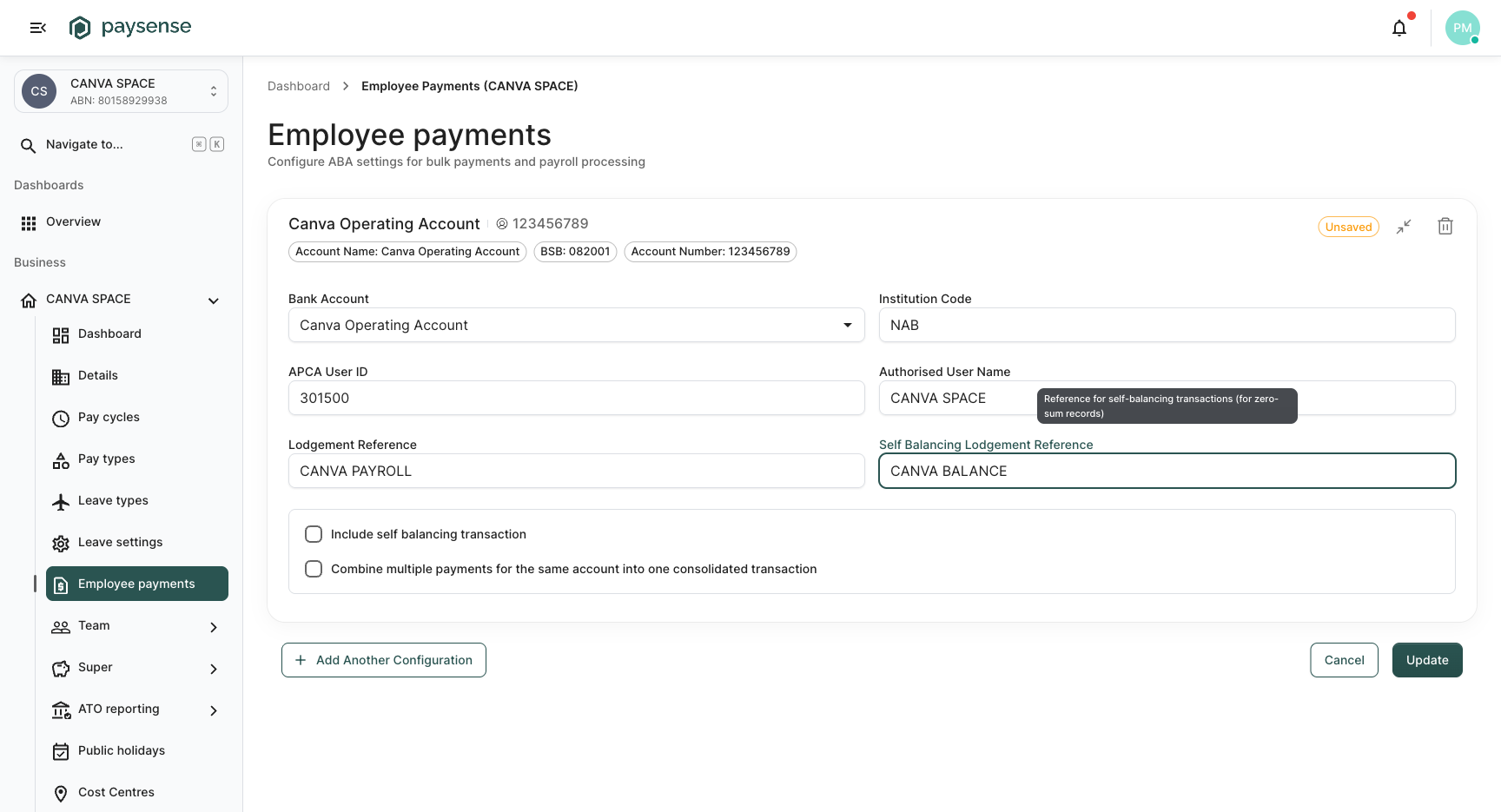Click the Dashboard sidebar icon
The image size is (1501, 812).
tap(61, 335)
